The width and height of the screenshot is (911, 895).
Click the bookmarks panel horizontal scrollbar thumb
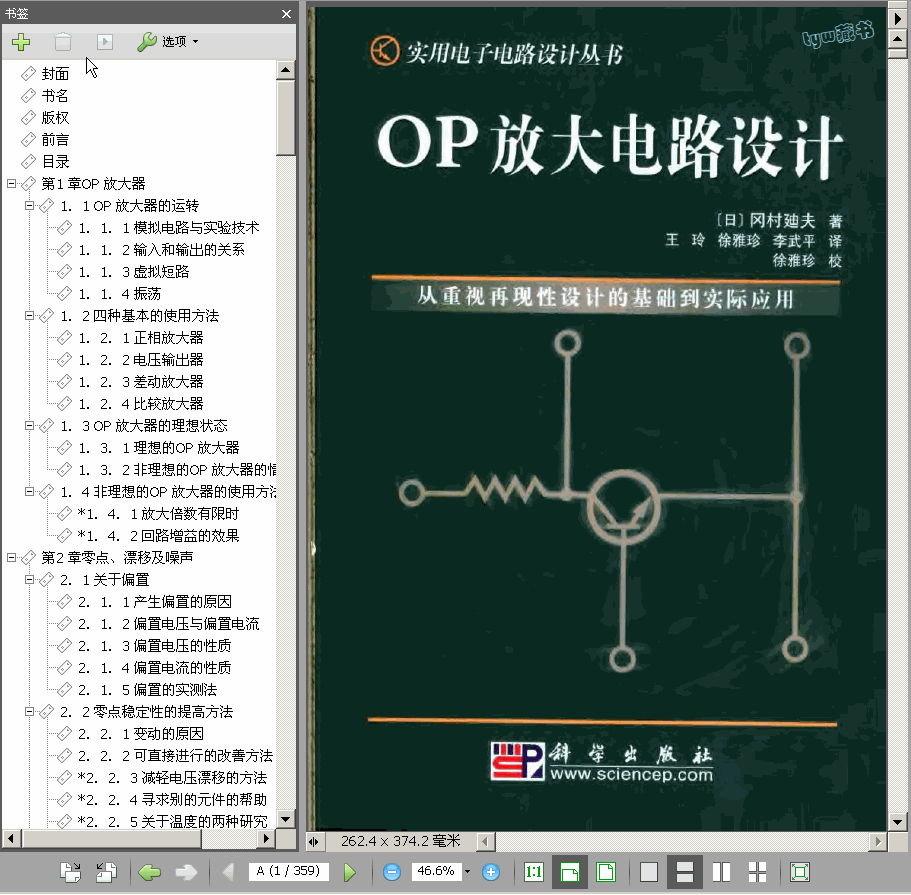[112, 839]
